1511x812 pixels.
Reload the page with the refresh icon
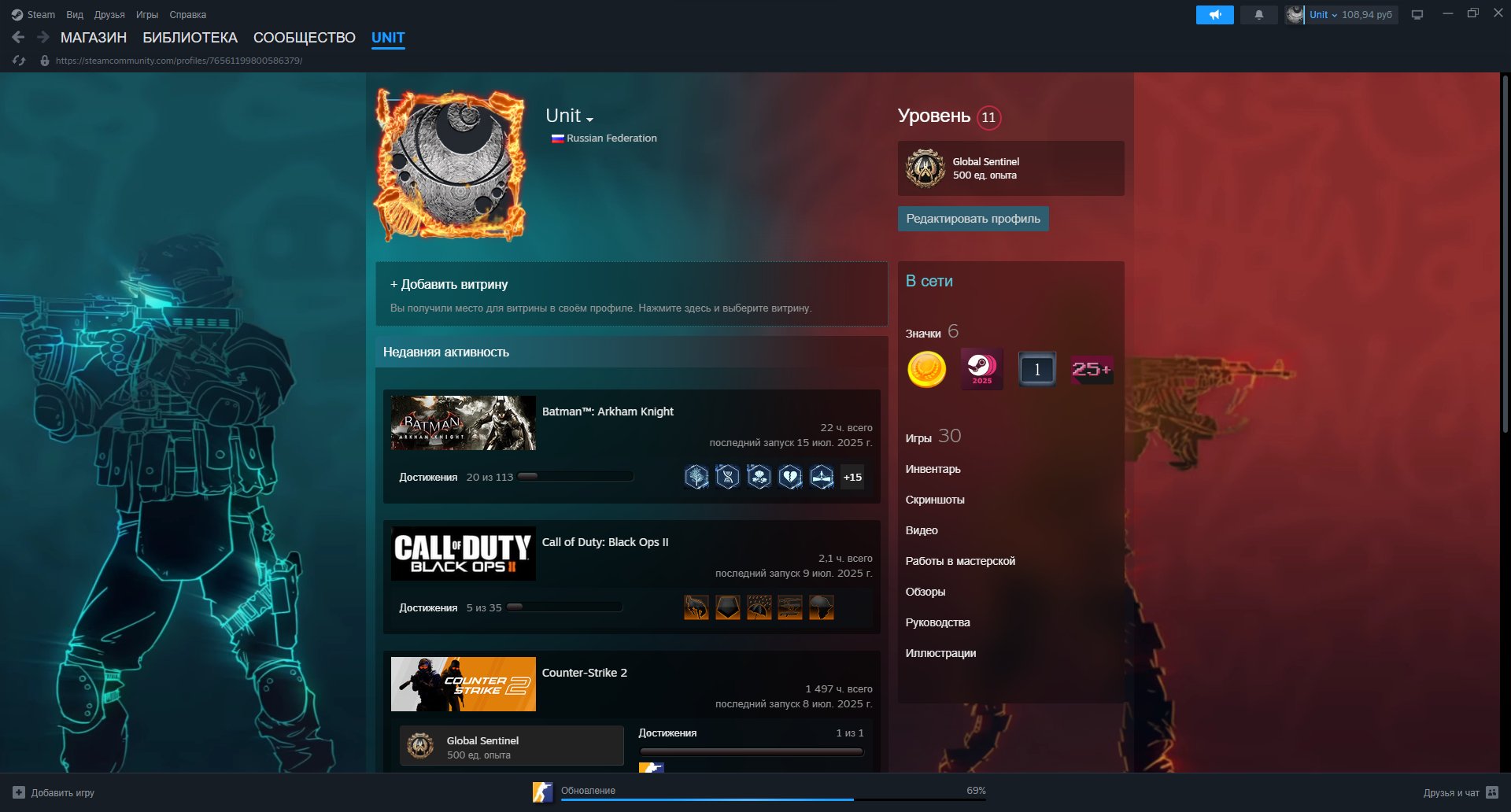click(x=20, y=61)
